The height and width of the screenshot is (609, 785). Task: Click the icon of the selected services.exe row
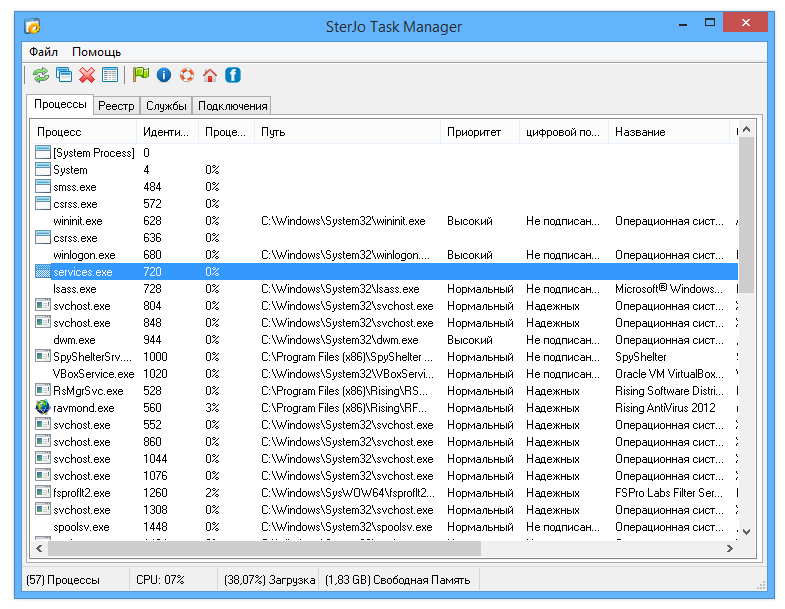43,271
